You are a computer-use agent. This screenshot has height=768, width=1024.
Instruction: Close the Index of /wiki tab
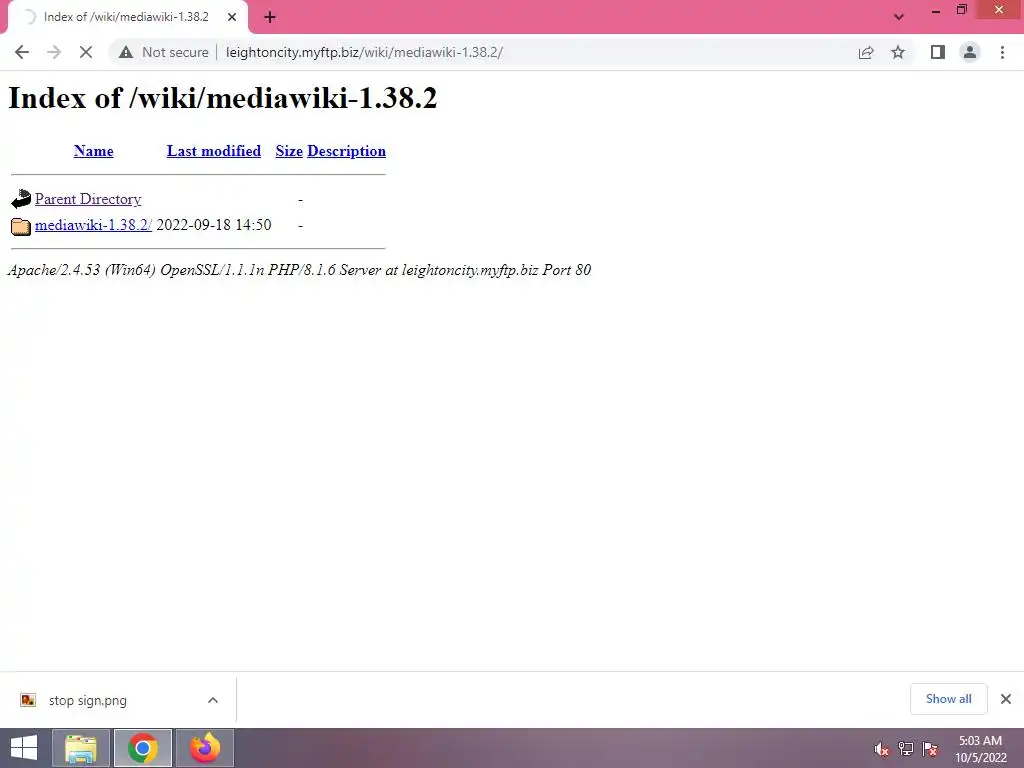[x=232, y=17]
